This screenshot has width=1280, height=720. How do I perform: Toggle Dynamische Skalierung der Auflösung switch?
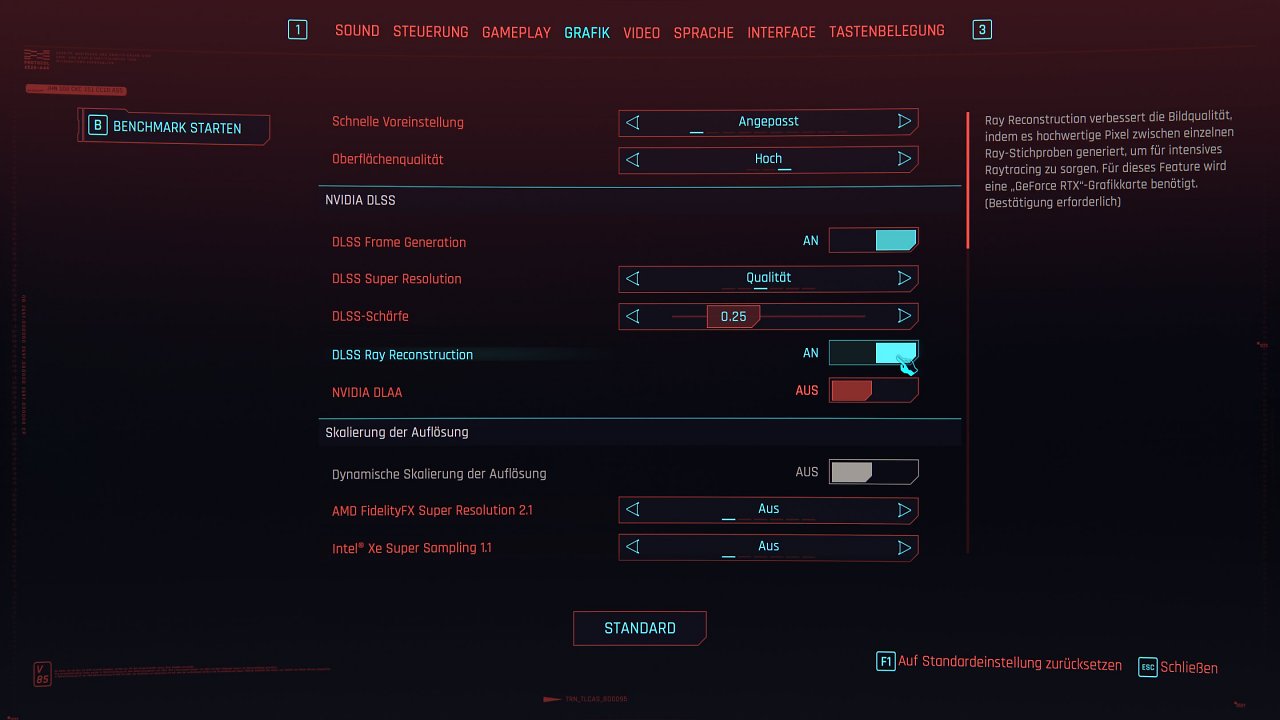(873, 472)
